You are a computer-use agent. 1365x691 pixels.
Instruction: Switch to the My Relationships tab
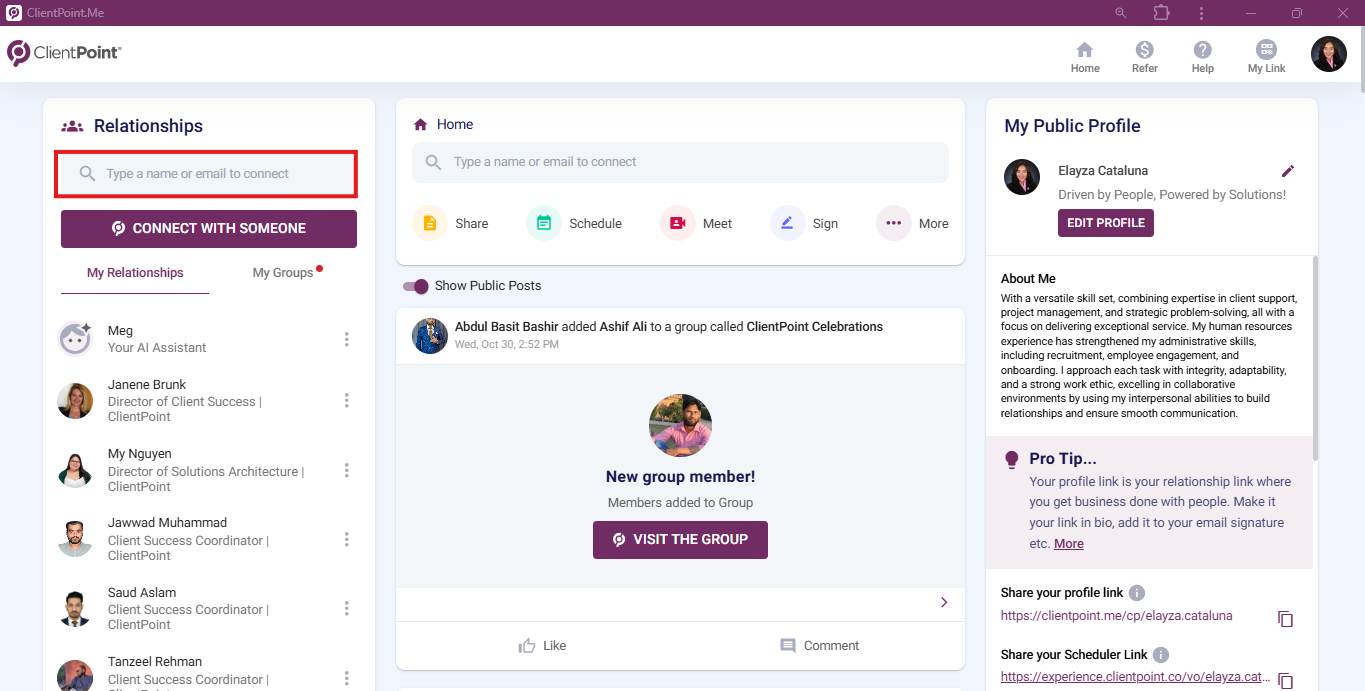coord(135,273)
